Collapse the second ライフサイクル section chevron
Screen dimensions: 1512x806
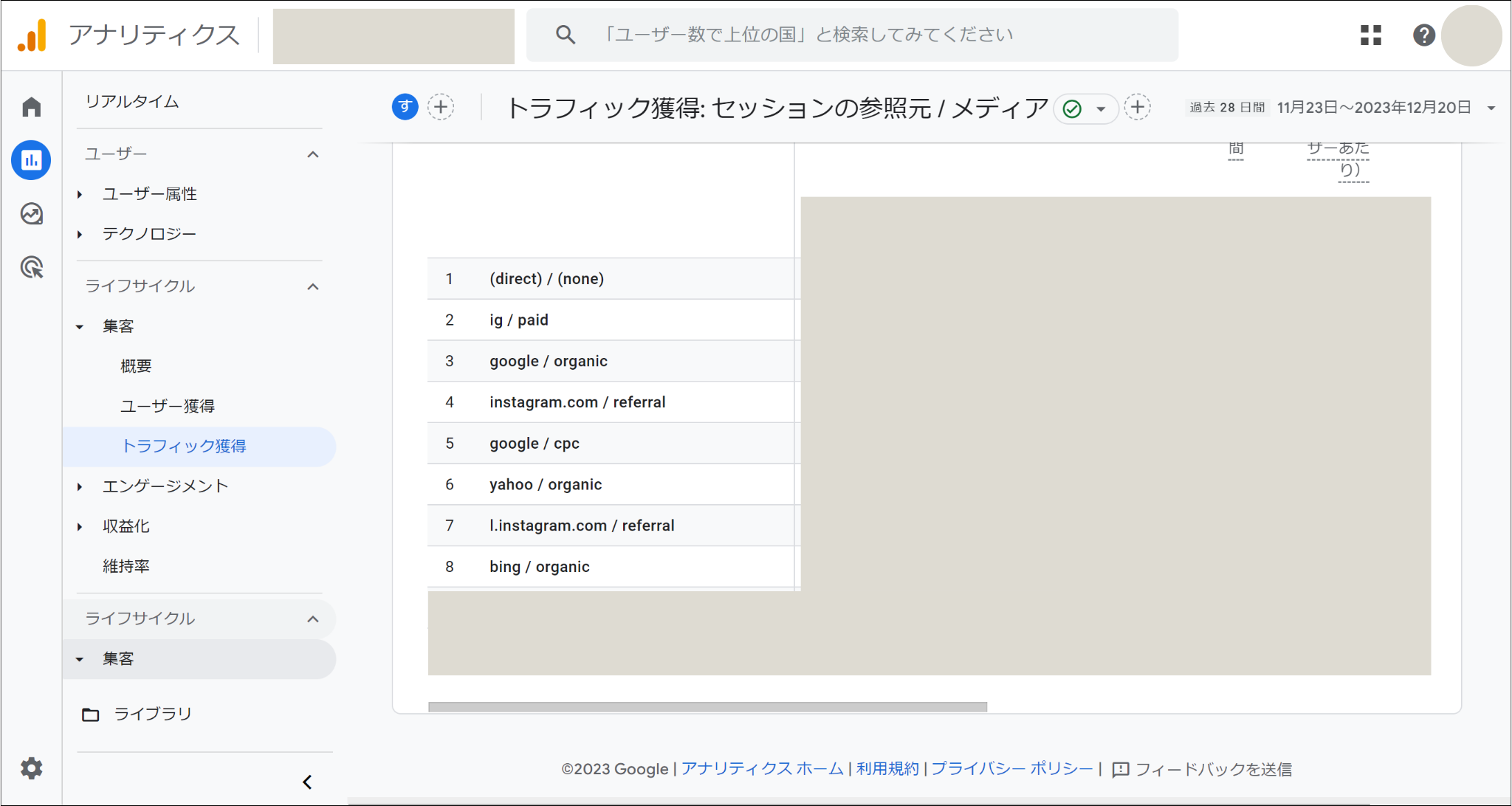313,619
